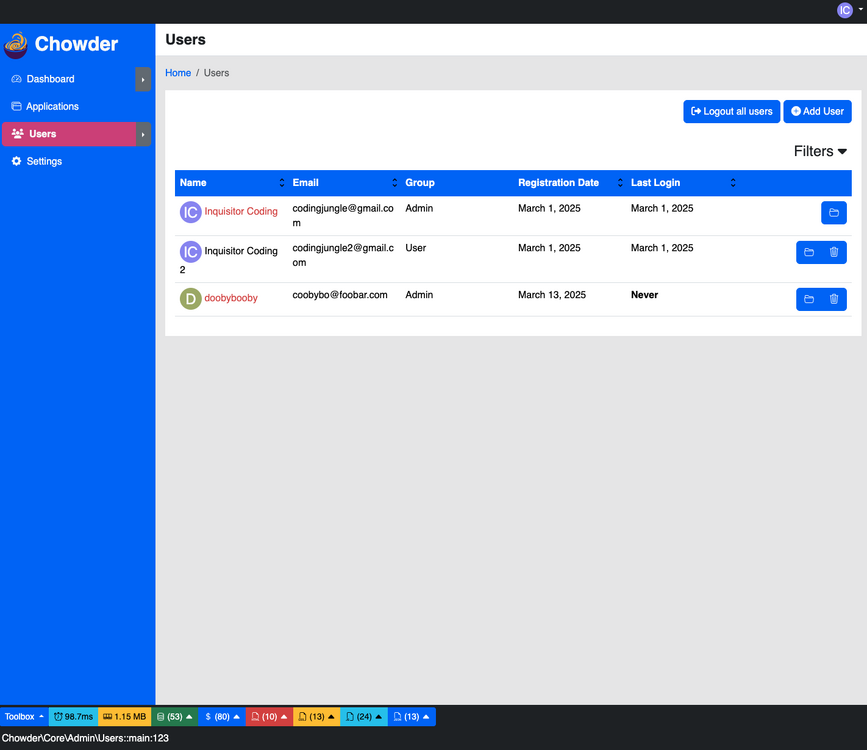Sort table by Name column arrows

point(281,183)
